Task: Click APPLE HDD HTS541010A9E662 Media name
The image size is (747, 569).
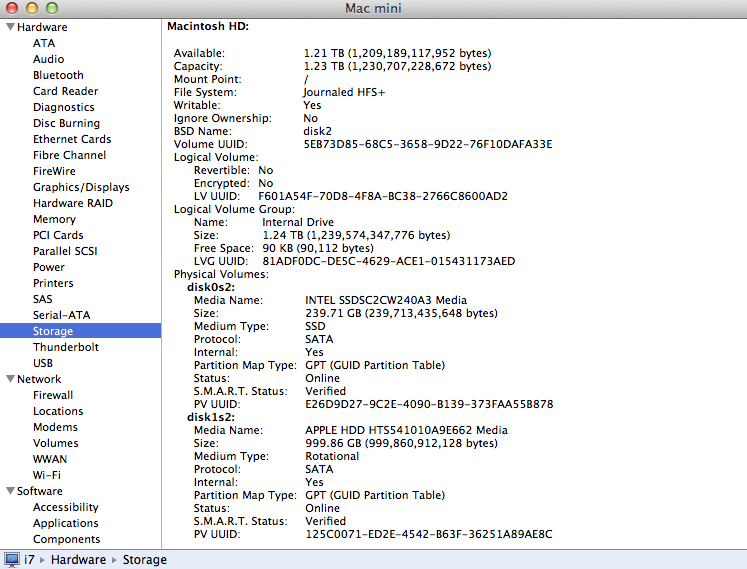Action: click(406, 430)
